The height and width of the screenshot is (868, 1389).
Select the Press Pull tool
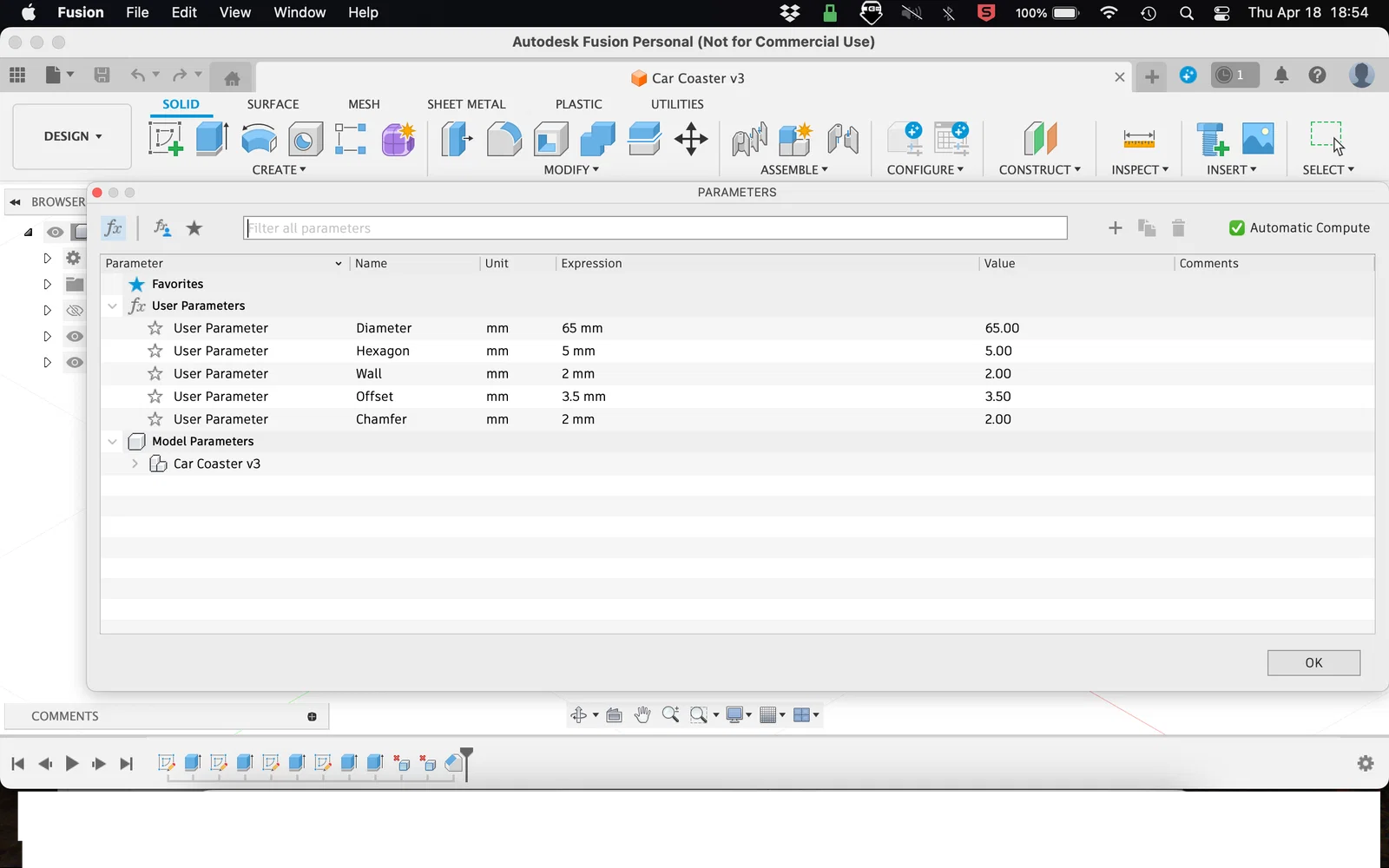457,139
